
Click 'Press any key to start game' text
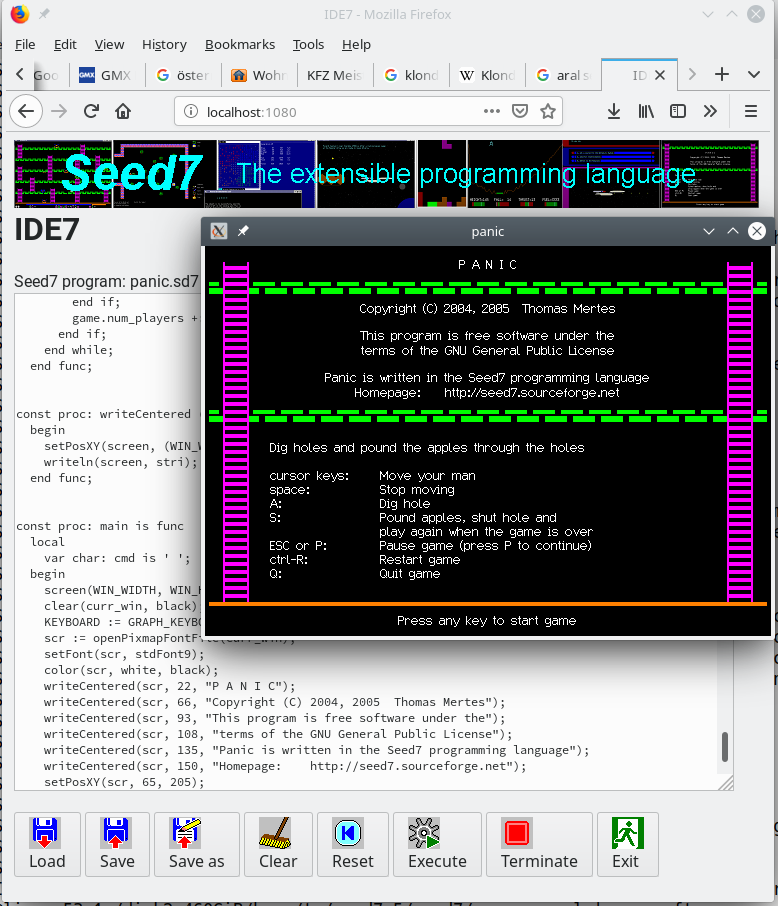coord(486,621)
